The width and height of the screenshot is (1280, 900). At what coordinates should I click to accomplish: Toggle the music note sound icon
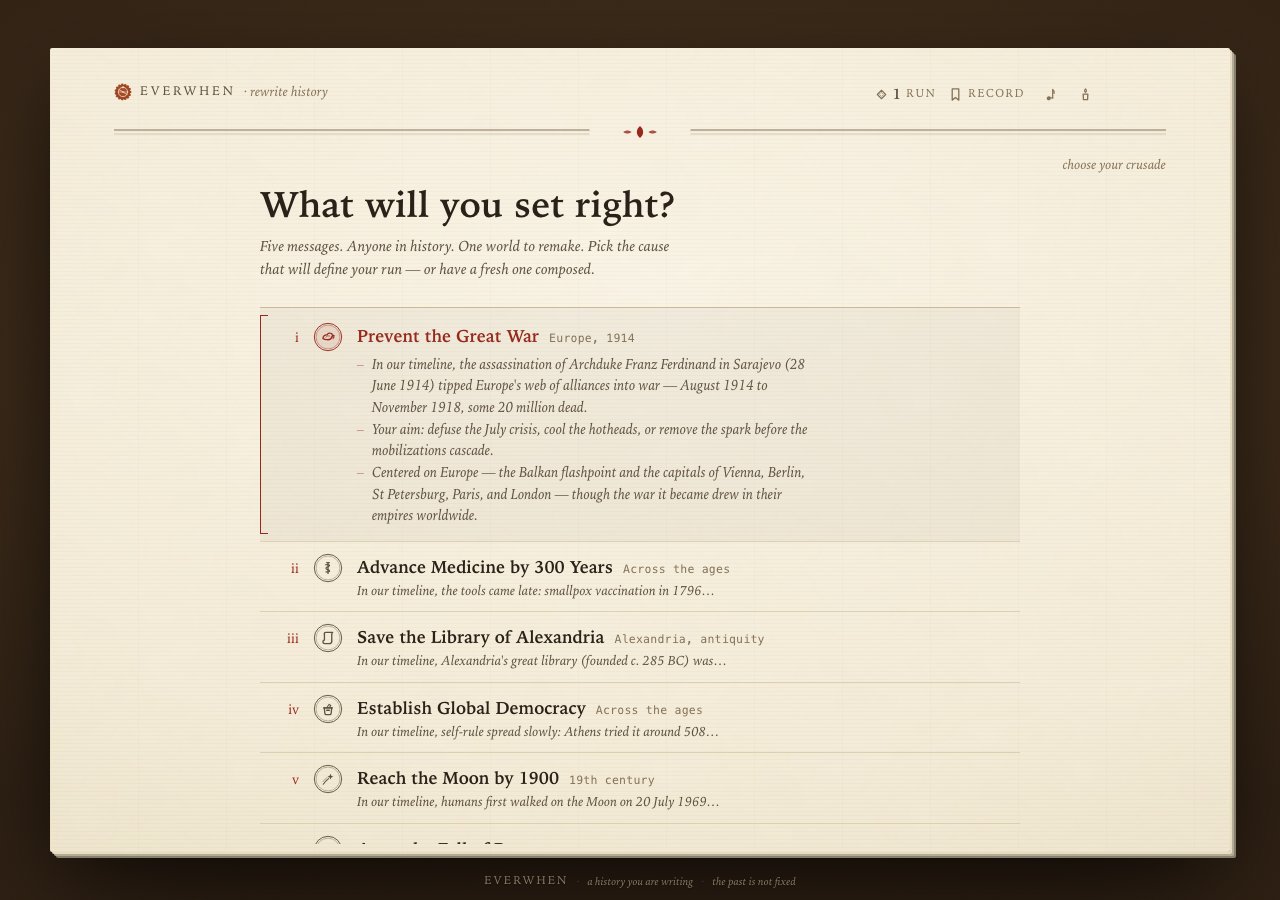tap(1051, 94)
